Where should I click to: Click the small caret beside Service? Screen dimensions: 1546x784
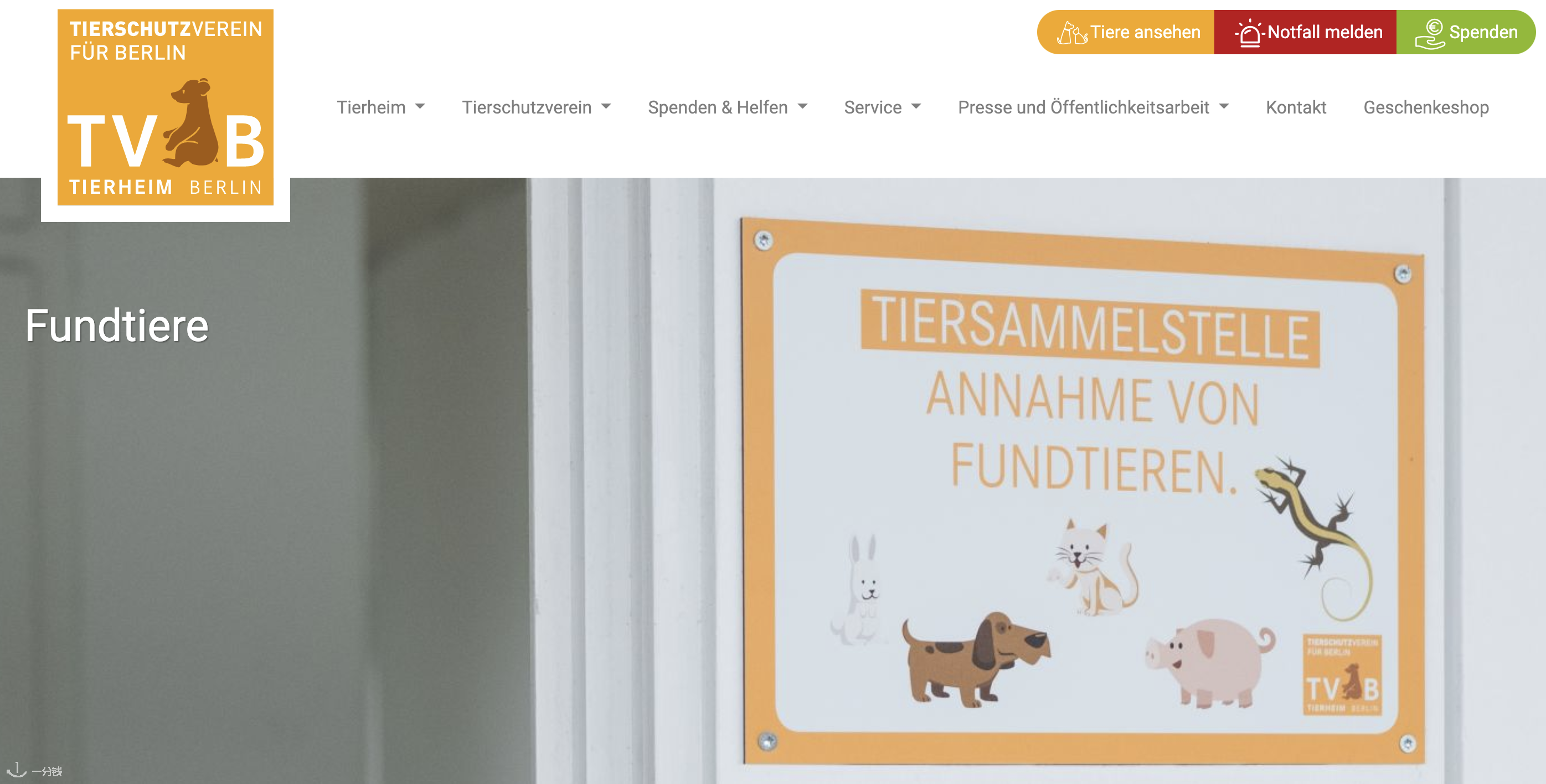tap(916, 106)
